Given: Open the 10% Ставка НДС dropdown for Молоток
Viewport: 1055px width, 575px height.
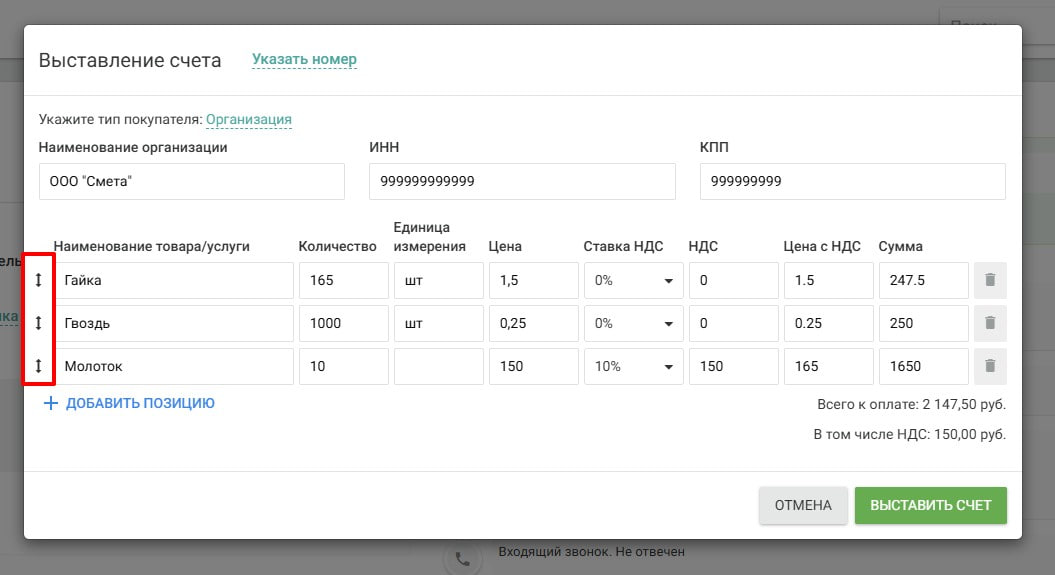Looking at the screenshot, I should click(633, 367).
